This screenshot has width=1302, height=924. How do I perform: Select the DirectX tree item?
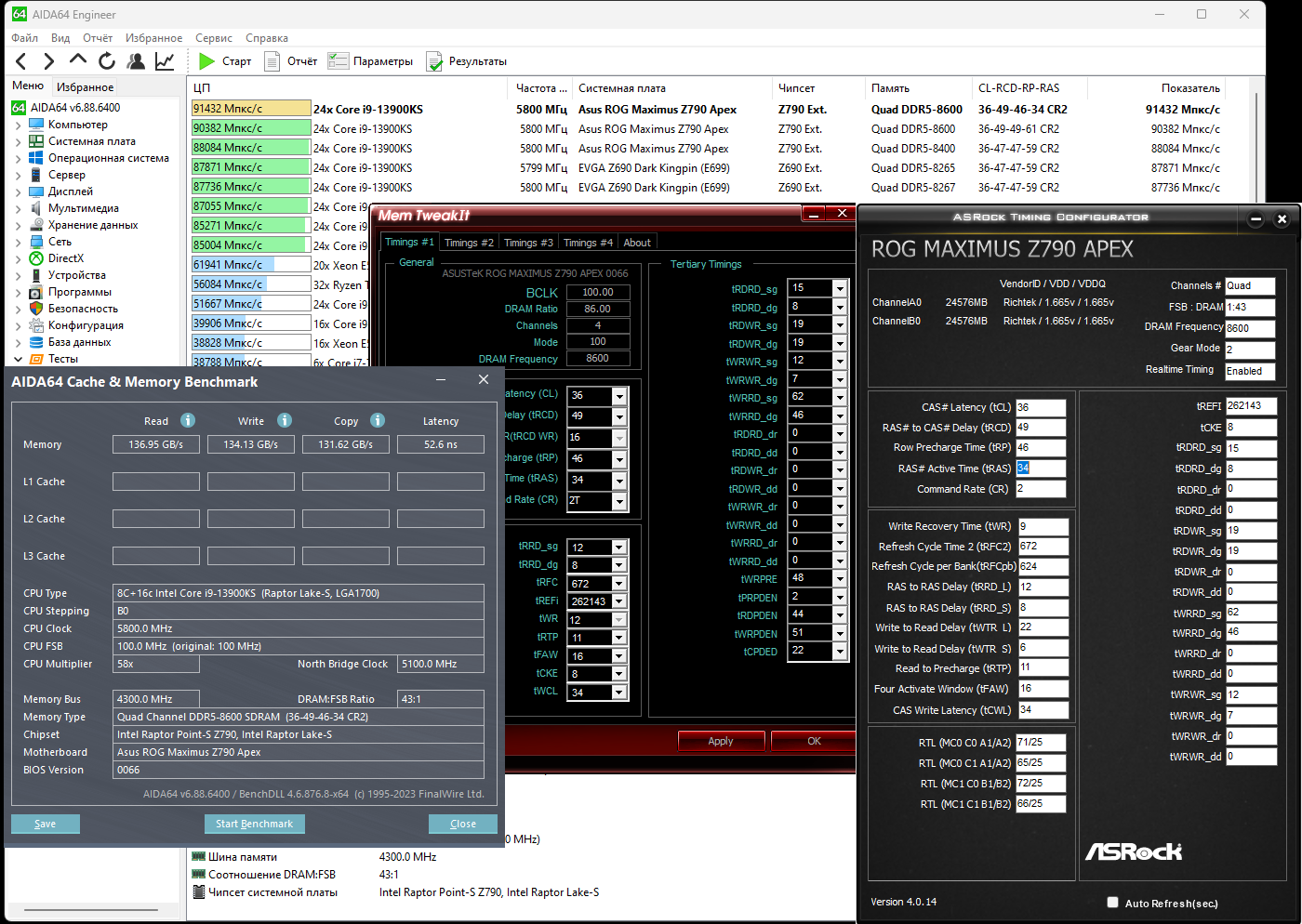click(65, 258)
